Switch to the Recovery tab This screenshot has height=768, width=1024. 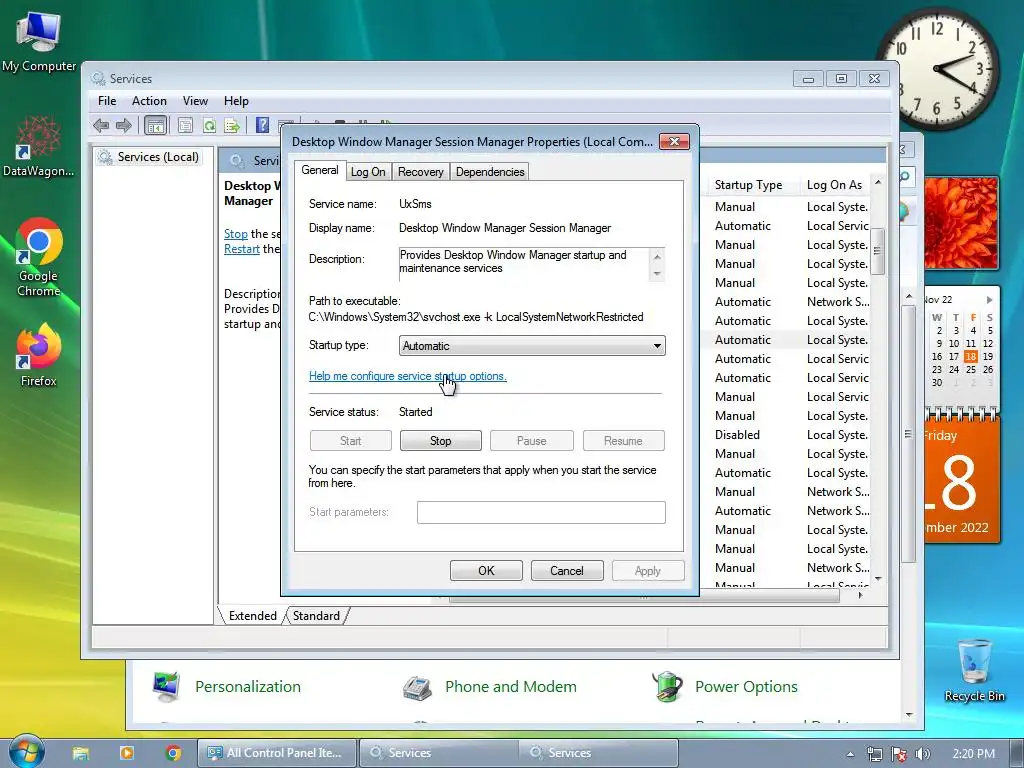(x=421, y=172)
